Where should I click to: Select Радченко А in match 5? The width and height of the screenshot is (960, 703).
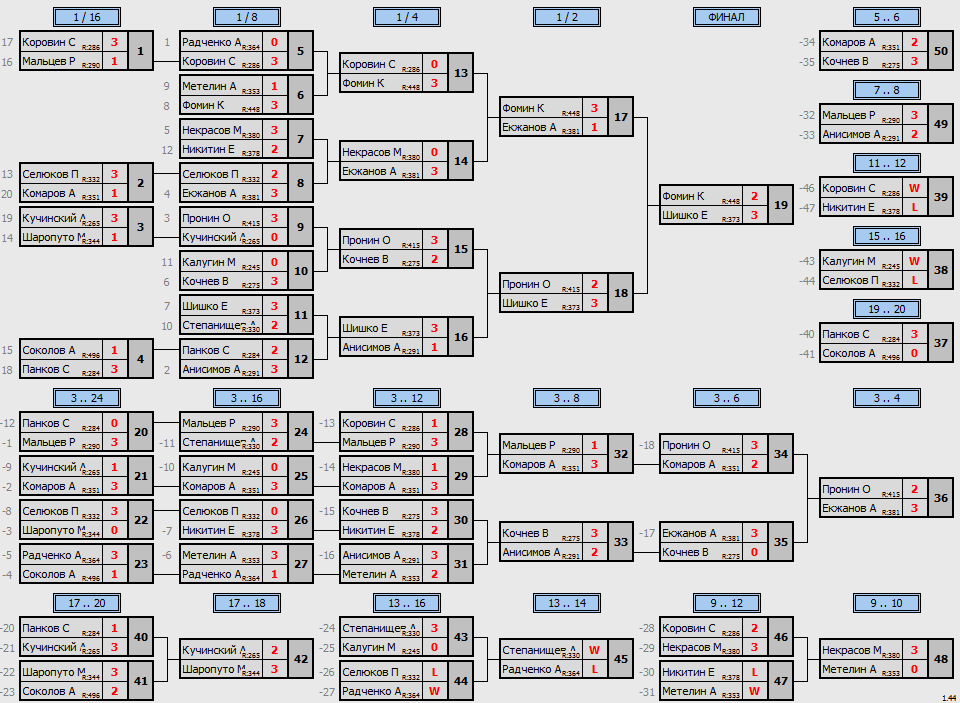coord(220,42)
